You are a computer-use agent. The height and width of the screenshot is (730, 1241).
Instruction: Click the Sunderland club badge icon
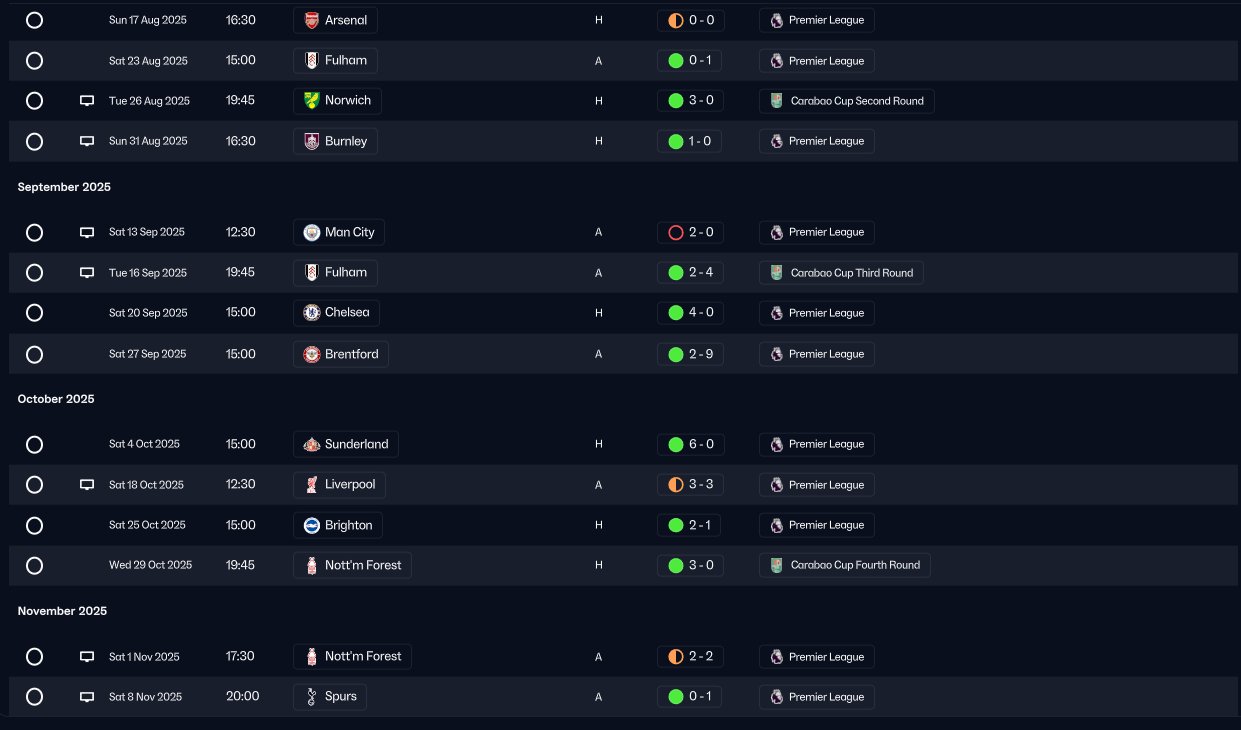(312, 444)
